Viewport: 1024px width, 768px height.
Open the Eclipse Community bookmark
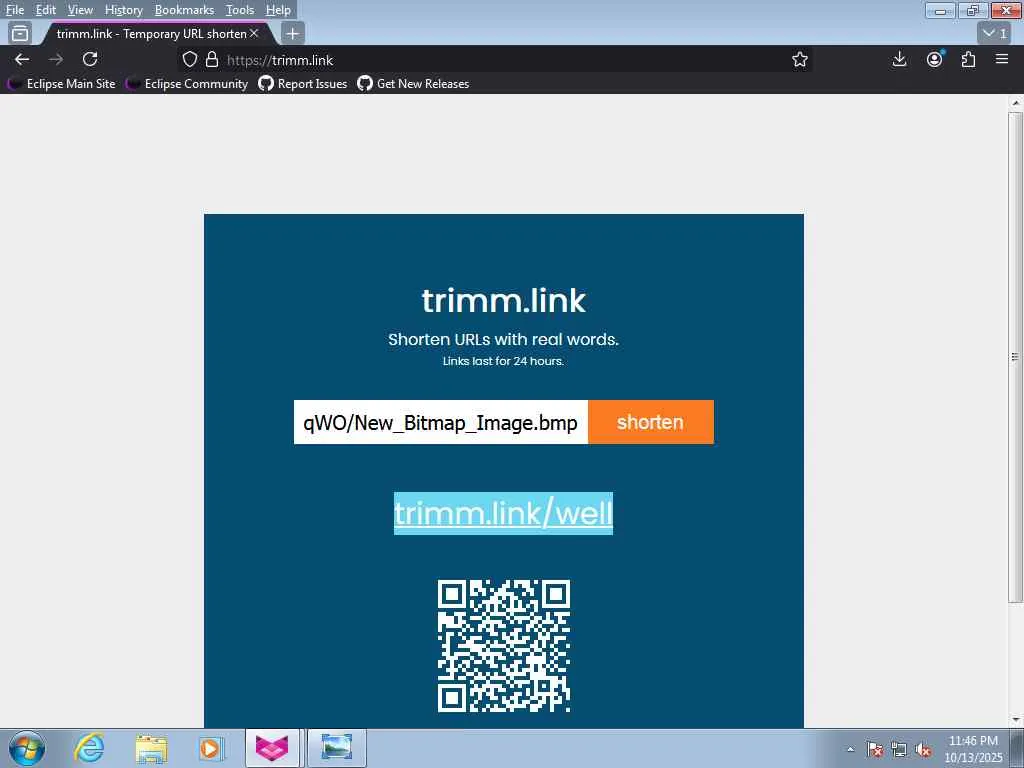(187, 84)
